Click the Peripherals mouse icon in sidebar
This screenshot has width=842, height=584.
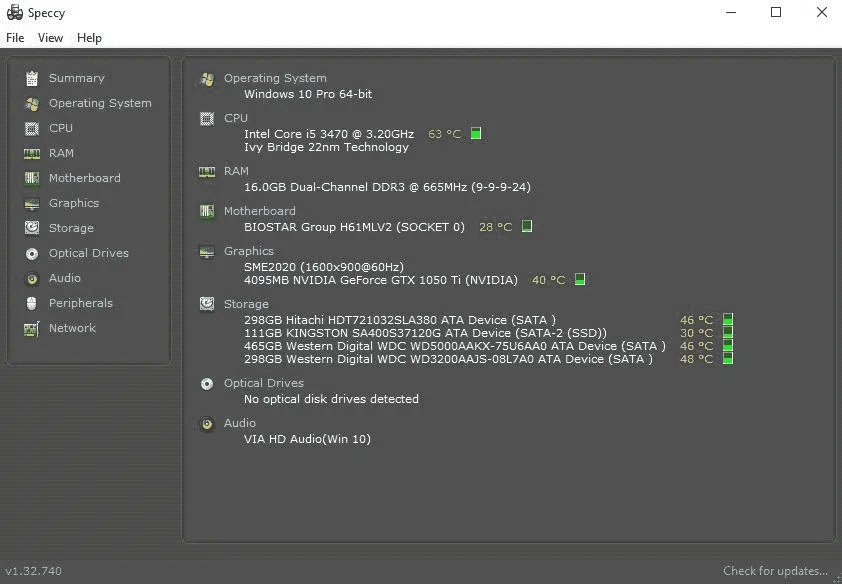32,303
